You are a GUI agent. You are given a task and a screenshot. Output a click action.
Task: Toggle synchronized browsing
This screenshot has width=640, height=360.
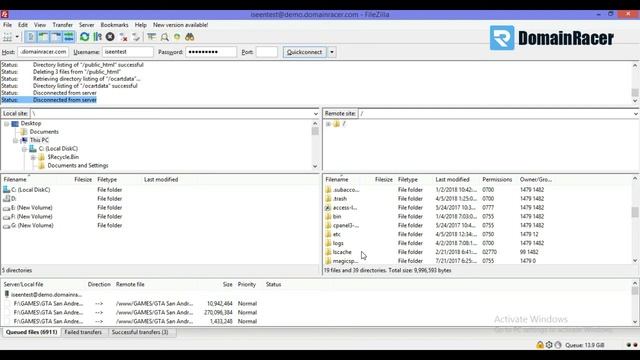(177, 37)
